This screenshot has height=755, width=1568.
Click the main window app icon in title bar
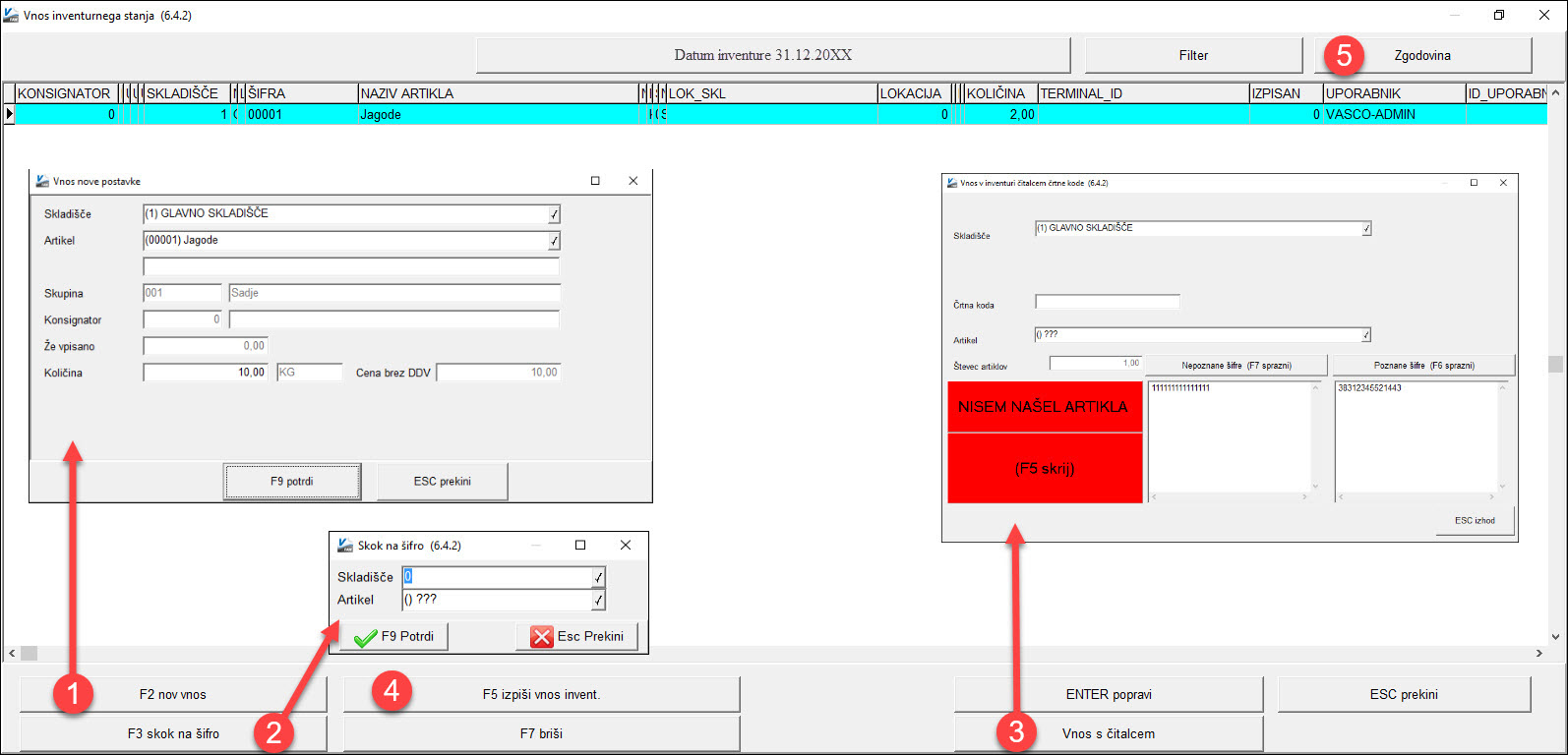click(x=11, y=15)
